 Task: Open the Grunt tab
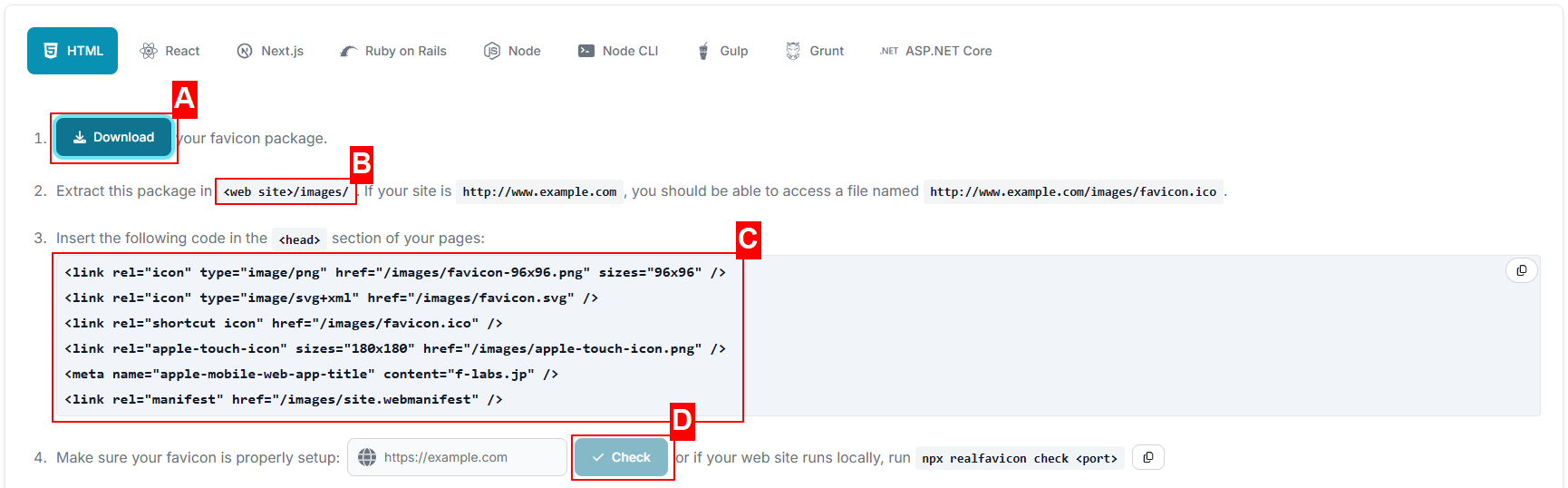click(815, 51)
